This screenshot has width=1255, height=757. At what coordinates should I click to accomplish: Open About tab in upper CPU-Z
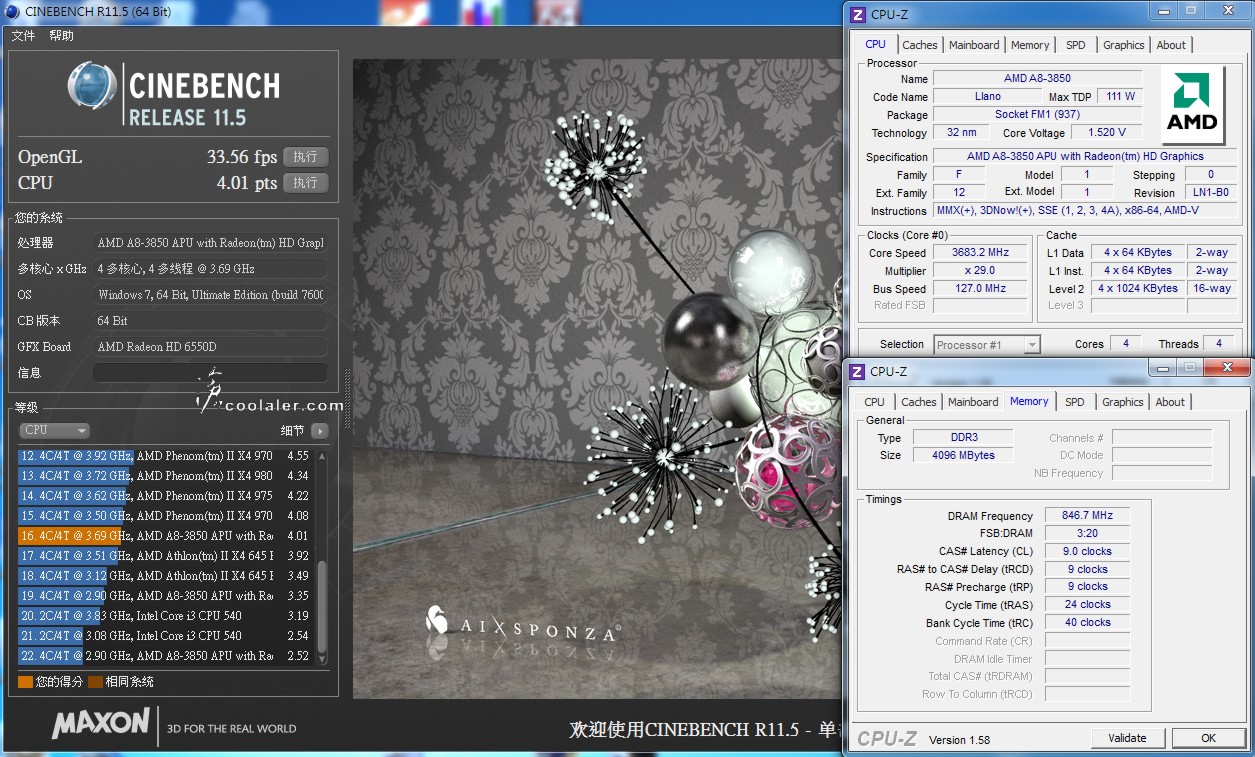coord(1171,45)
